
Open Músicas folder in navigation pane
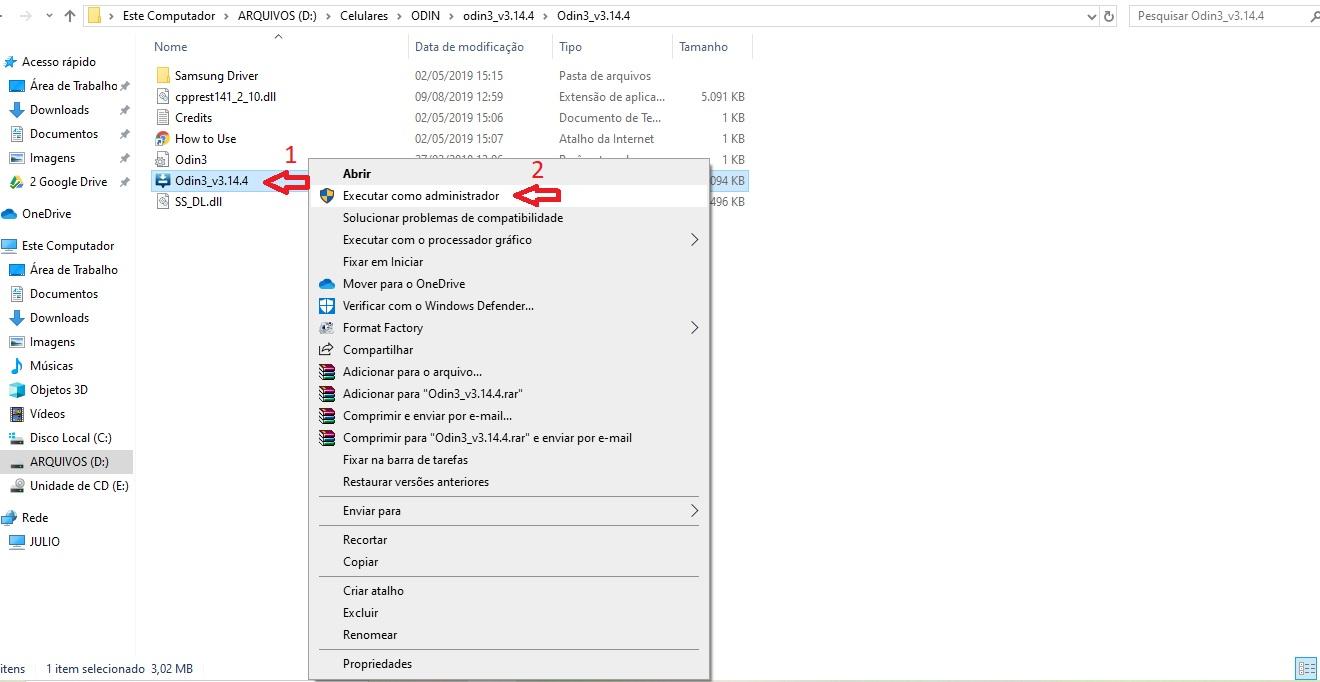pyautogui.click(x=51, y=366)
